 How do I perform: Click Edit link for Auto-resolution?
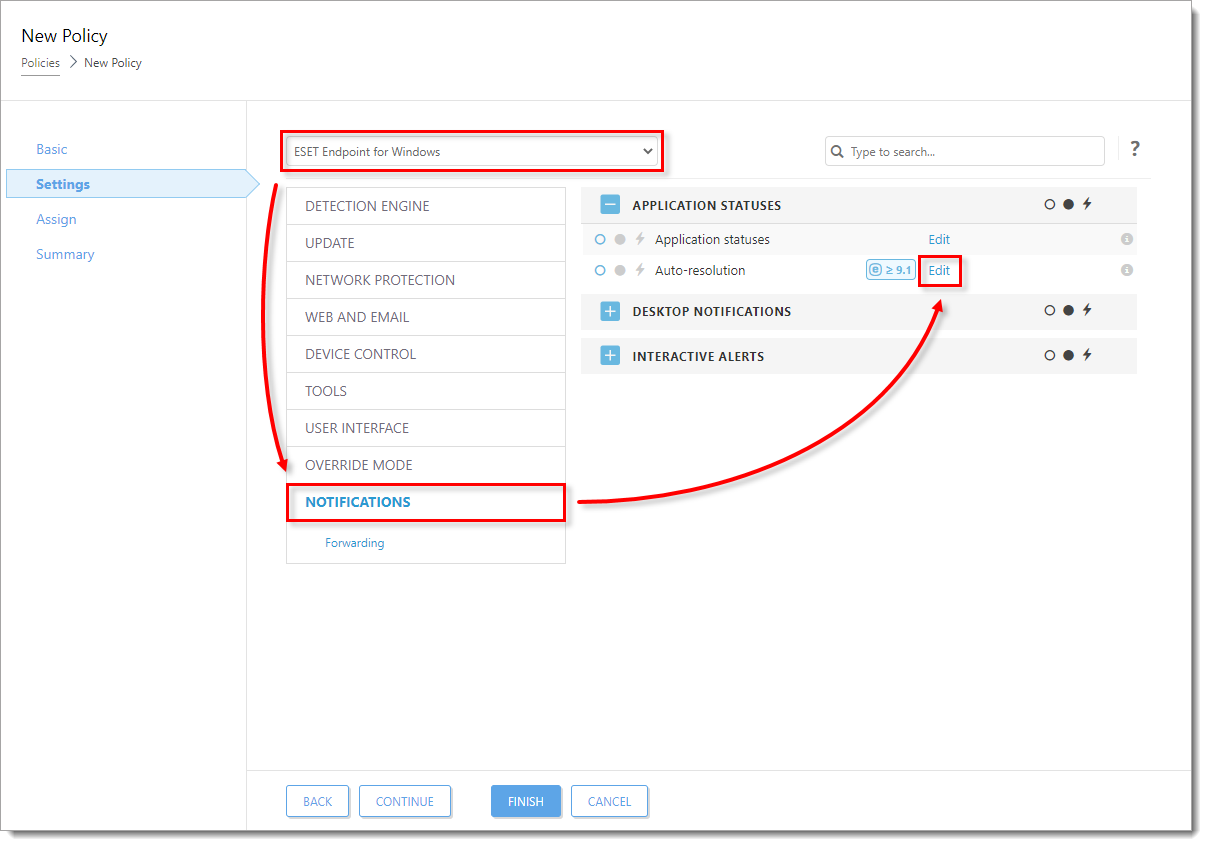pyautogui.click(x=939, y=271)
